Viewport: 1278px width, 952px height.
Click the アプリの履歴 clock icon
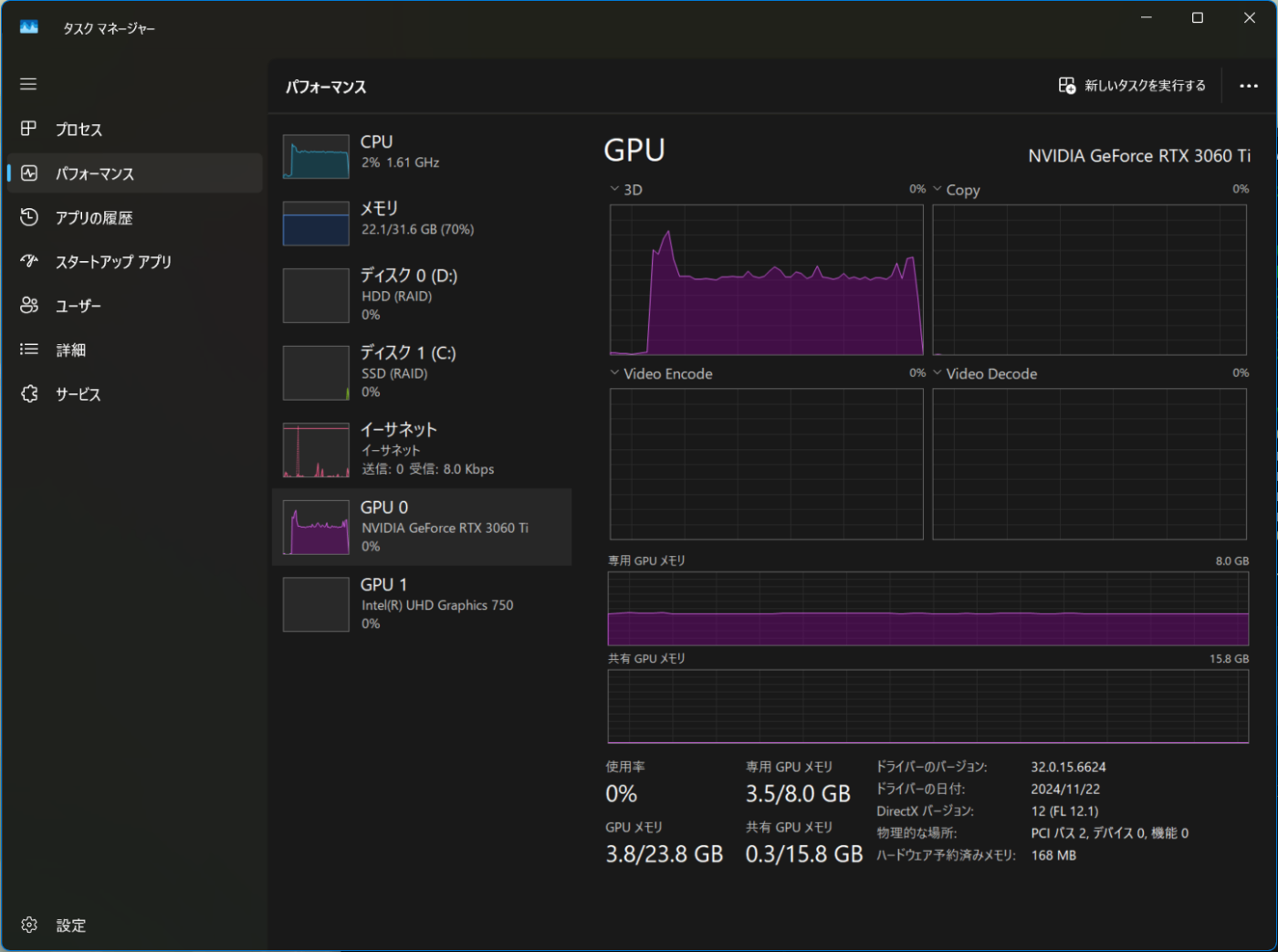(29, 217)
